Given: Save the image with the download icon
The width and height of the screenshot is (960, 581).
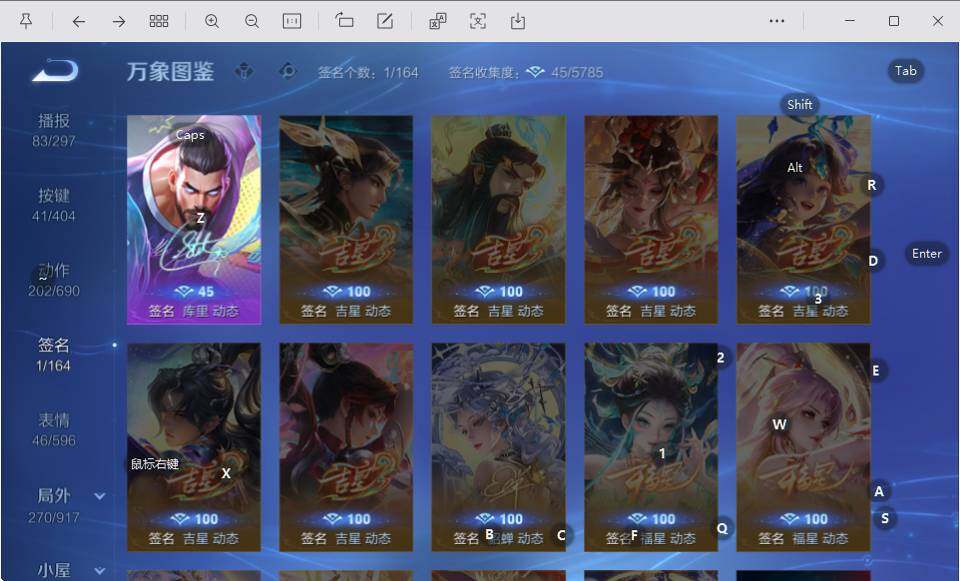Looking at the screenshot, I should 518,21.
